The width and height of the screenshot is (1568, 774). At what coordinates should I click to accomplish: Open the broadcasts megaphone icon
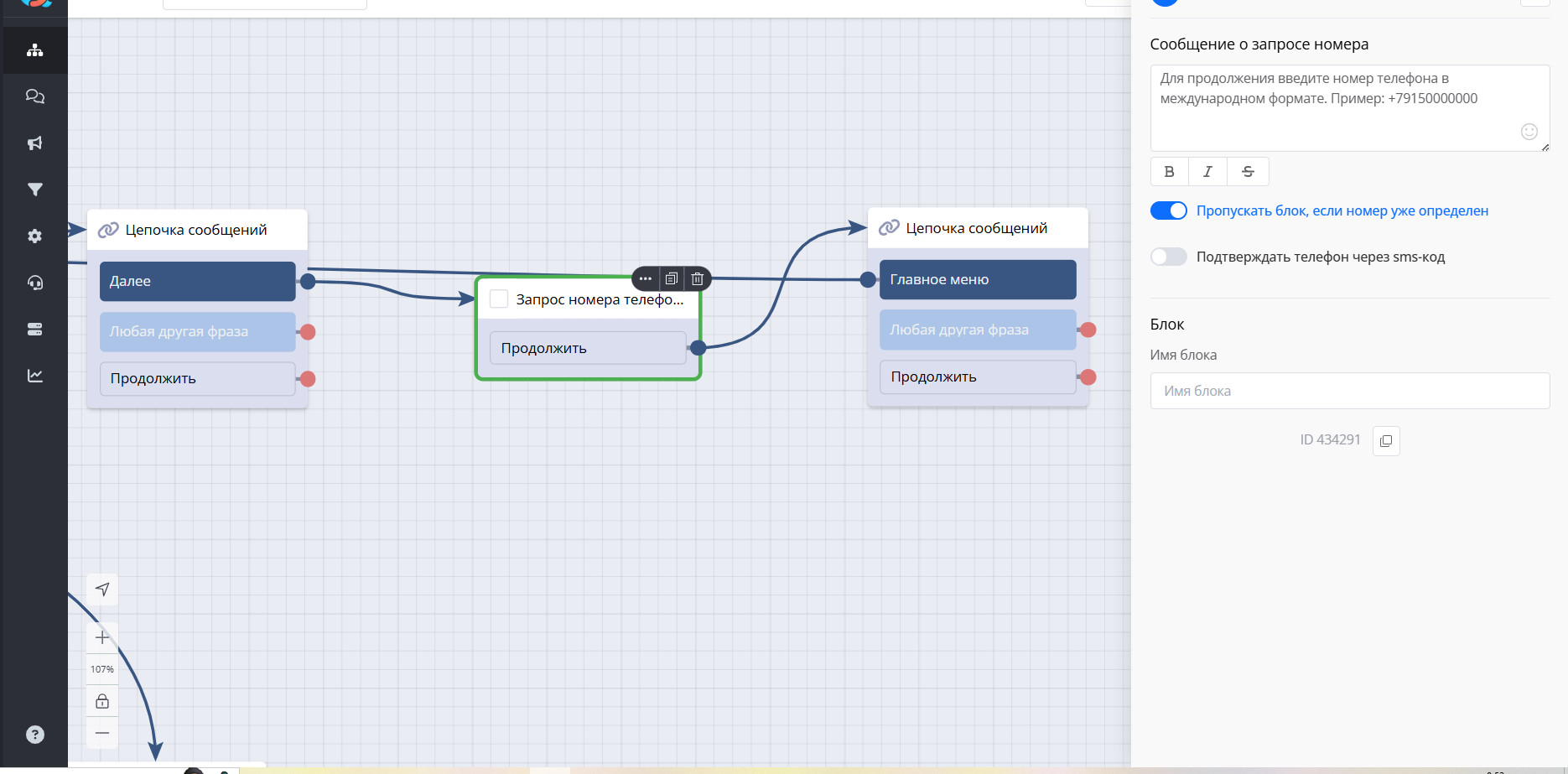pyautogui.click(x=34, y=143)
